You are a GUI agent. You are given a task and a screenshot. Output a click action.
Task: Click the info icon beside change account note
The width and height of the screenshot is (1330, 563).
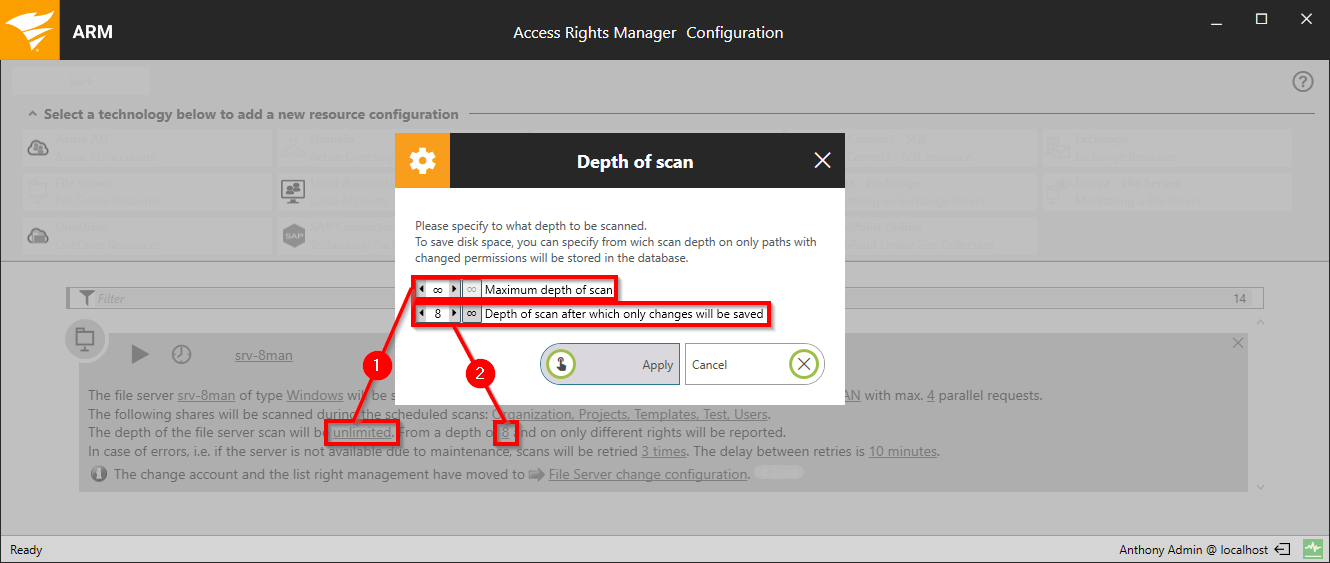point(98,474)
